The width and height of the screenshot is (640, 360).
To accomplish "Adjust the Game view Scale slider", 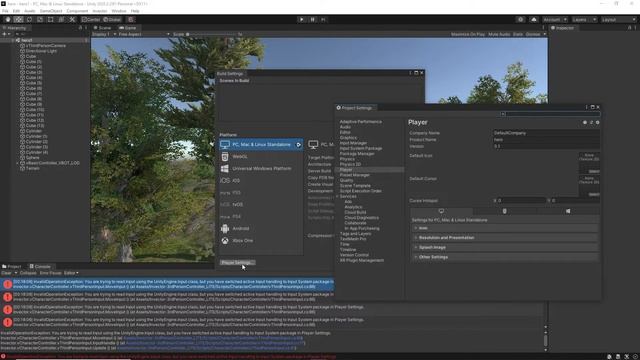I will tap(212, 34).
